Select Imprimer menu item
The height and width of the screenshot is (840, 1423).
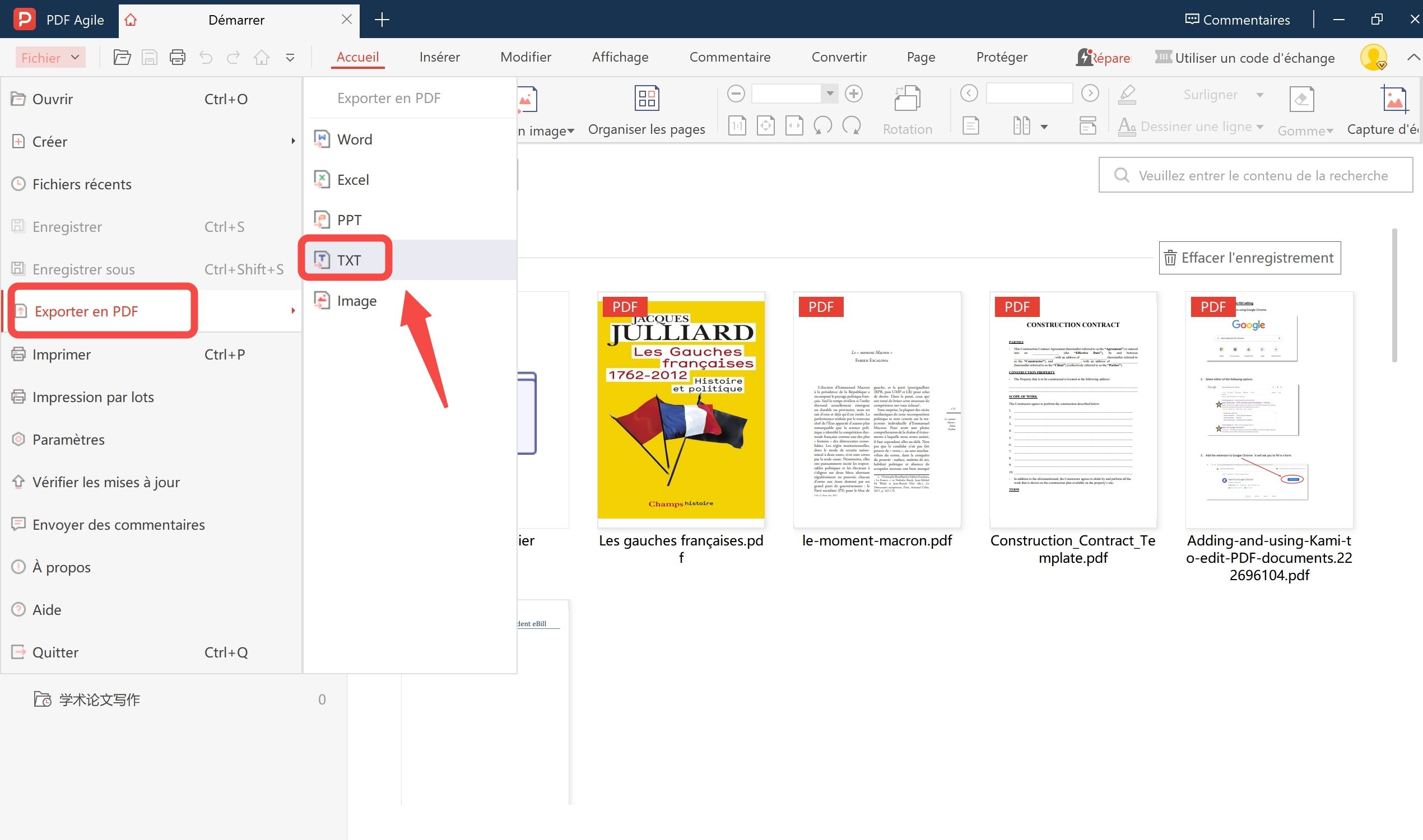(x=151, y=354)
